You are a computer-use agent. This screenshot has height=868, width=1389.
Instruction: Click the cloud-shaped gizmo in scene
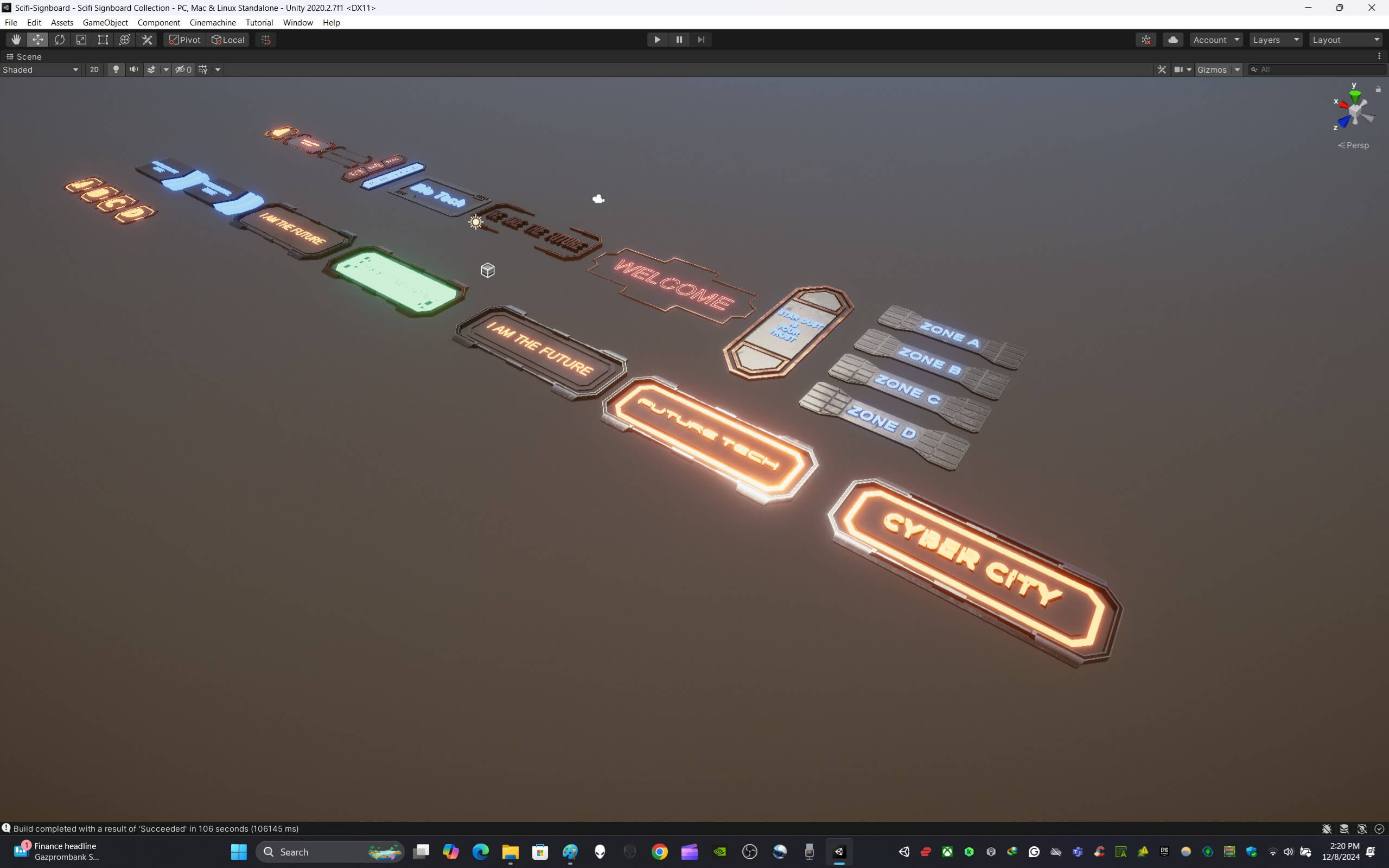[x=598, y=199]
